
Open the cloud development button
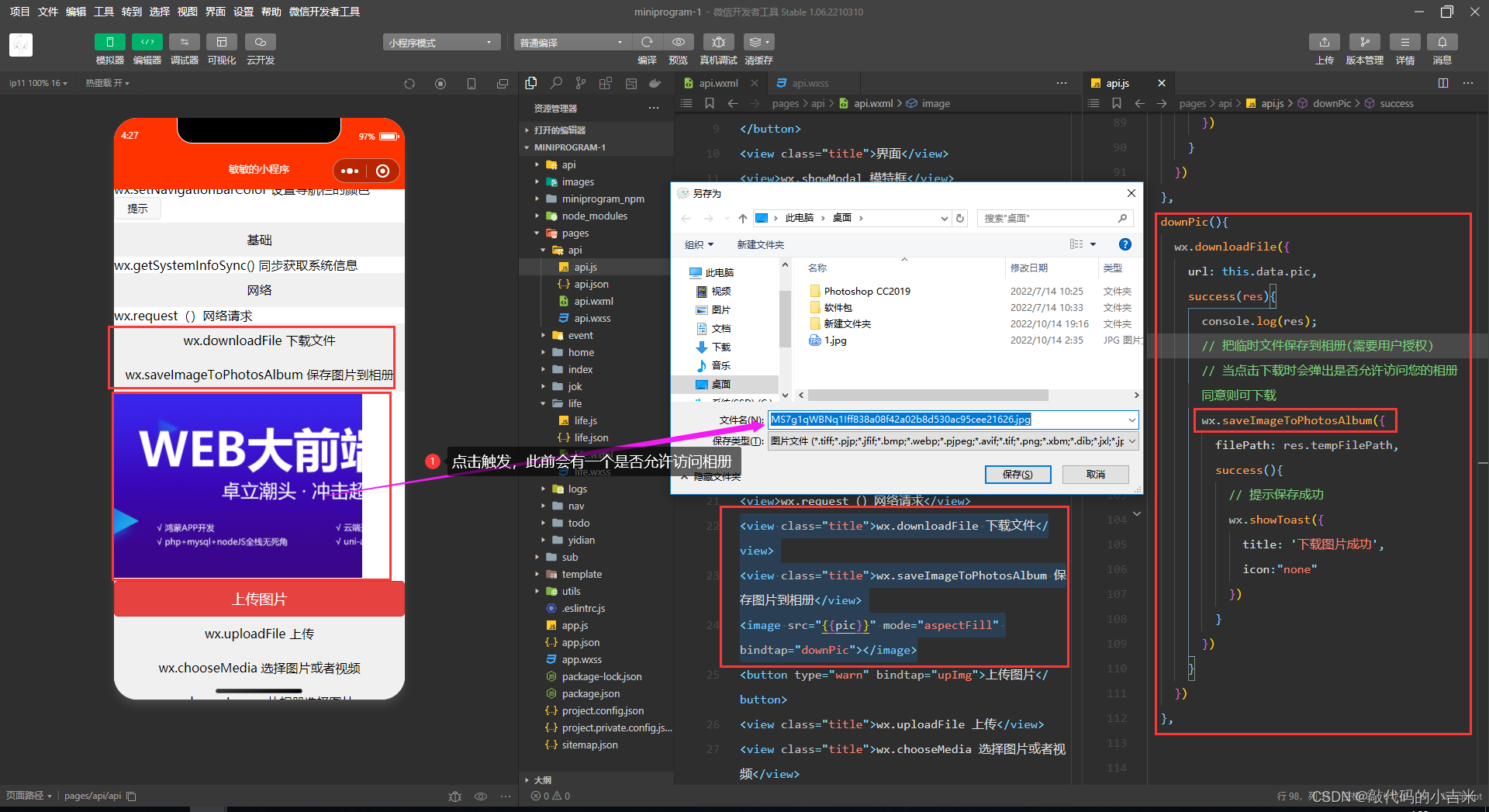(260, 42)
